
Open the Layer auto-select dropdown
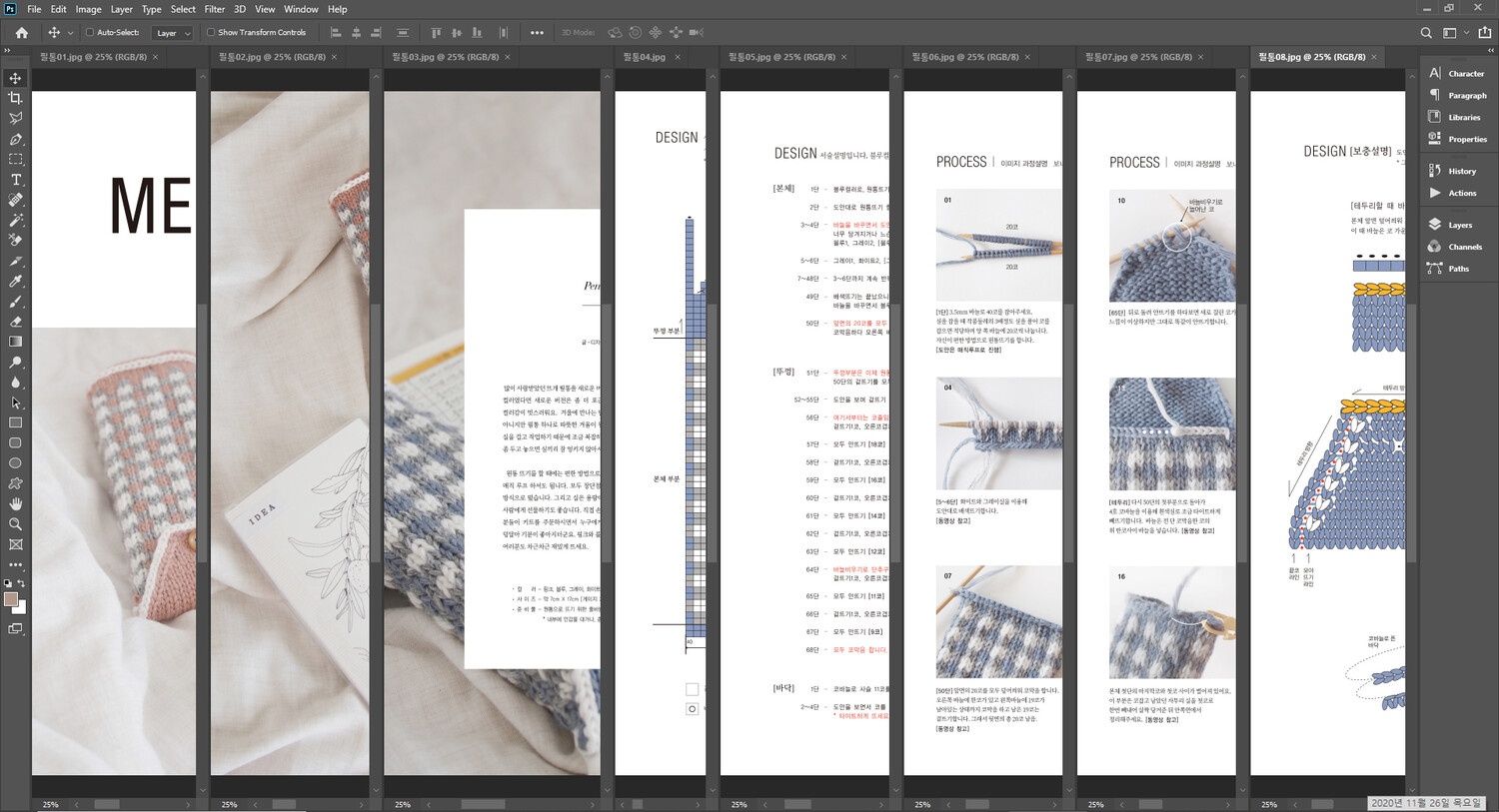172,33
